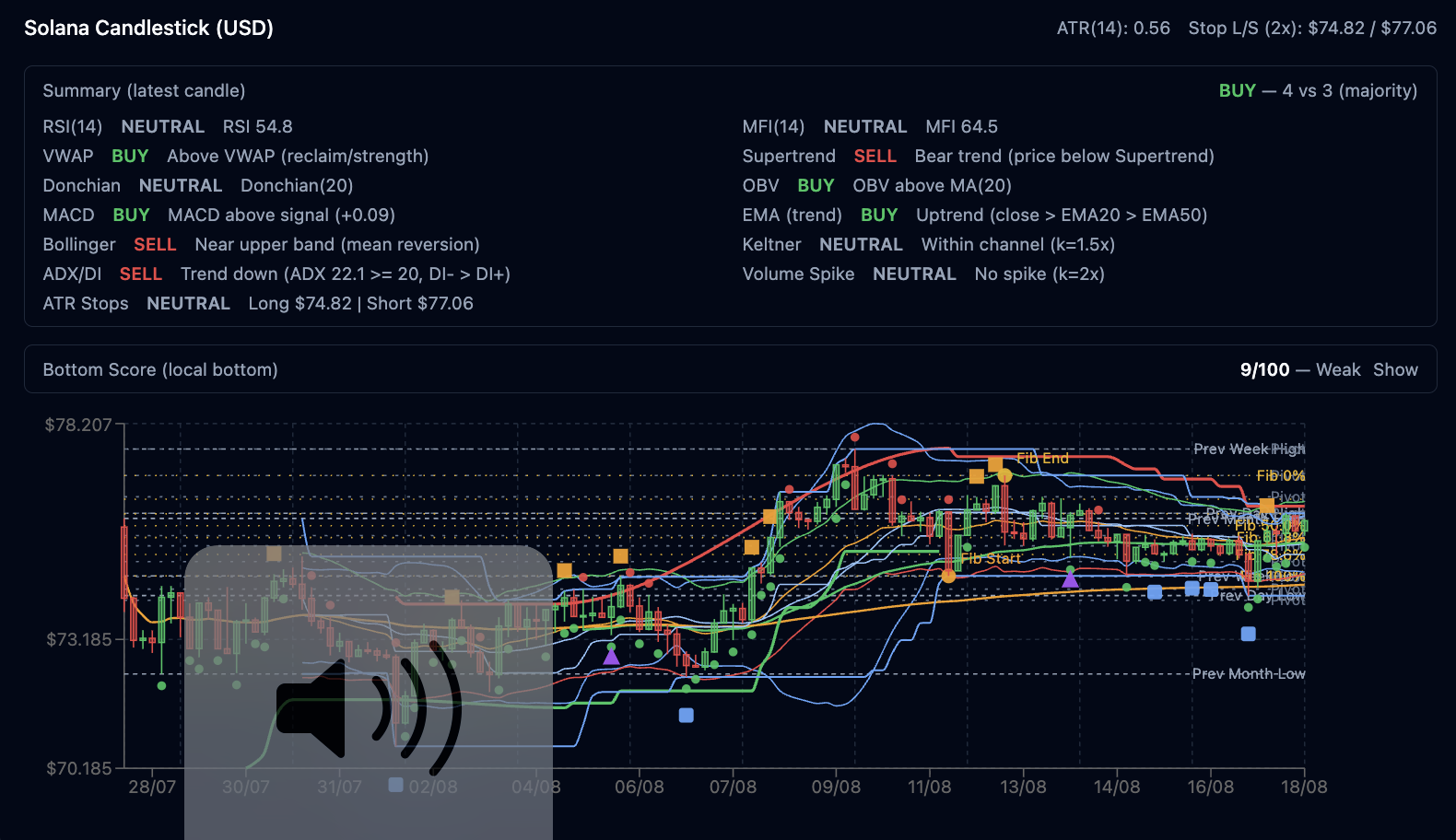Click the Bear trend Supertrend description
Viewport: 1456px width, 840px height.
coord(1064,156)
